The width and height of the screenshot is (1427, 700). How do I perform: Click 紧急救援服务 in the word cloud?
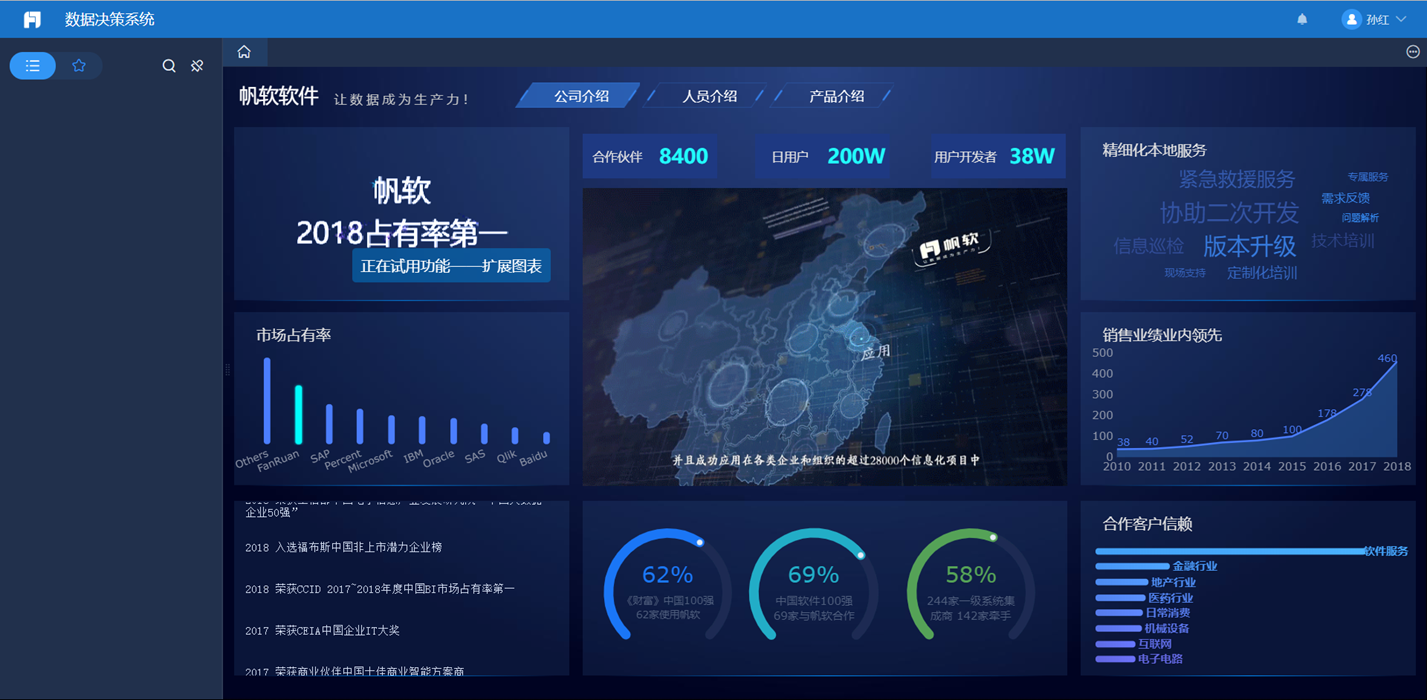point(1236,179)
